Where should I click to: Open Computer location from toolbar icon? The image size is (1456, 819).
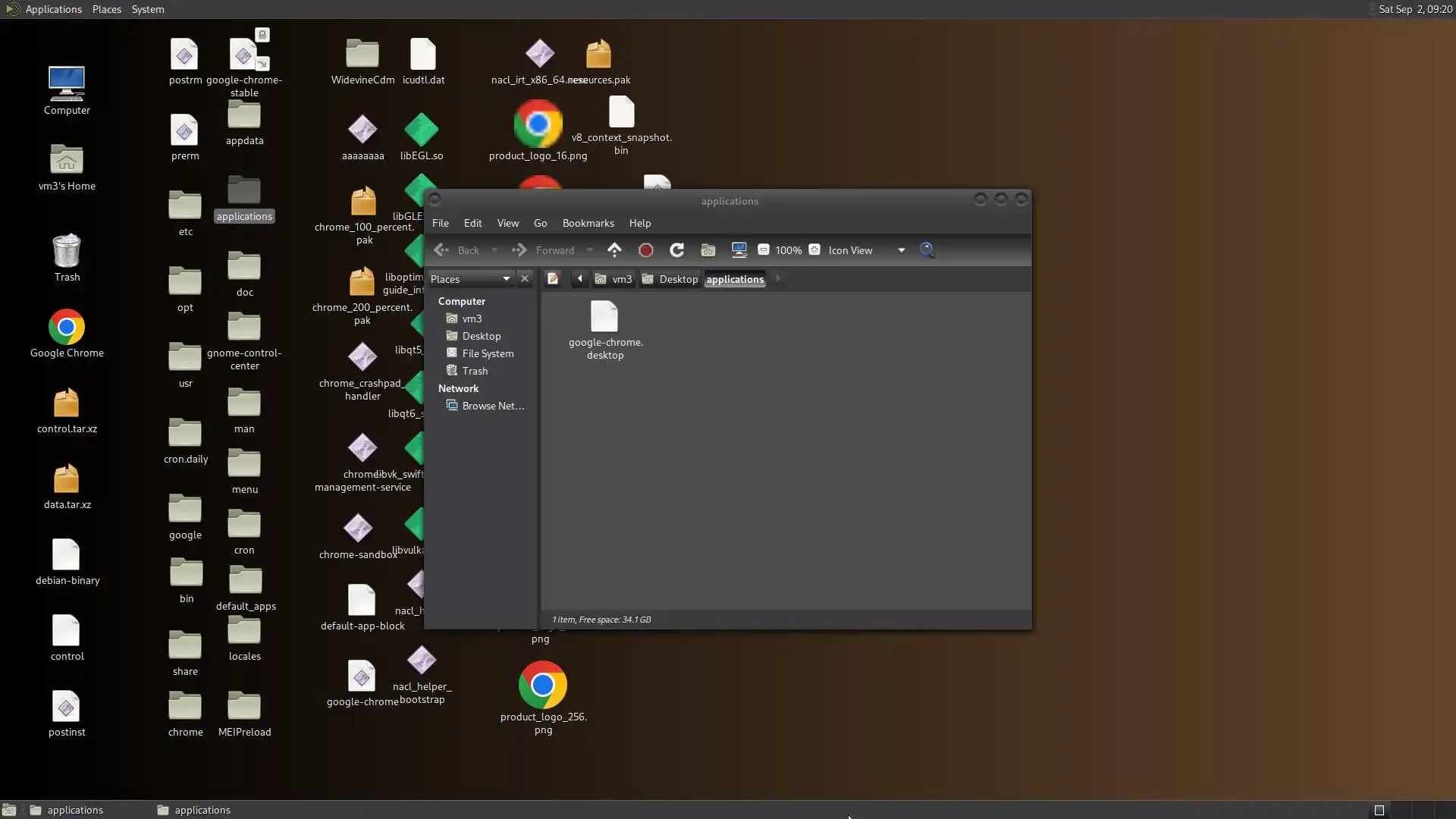tap(739, 250)
